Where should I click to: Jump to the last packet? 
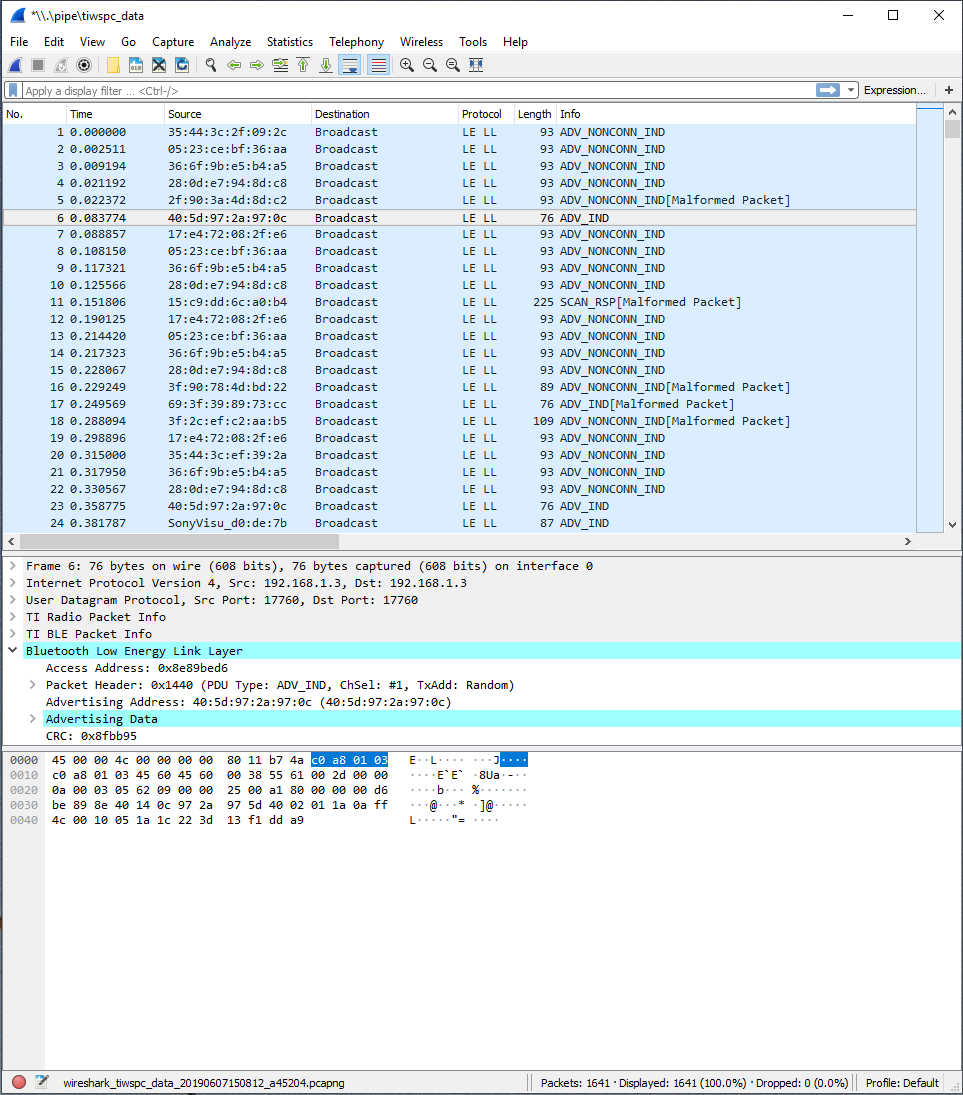point(325,66)
